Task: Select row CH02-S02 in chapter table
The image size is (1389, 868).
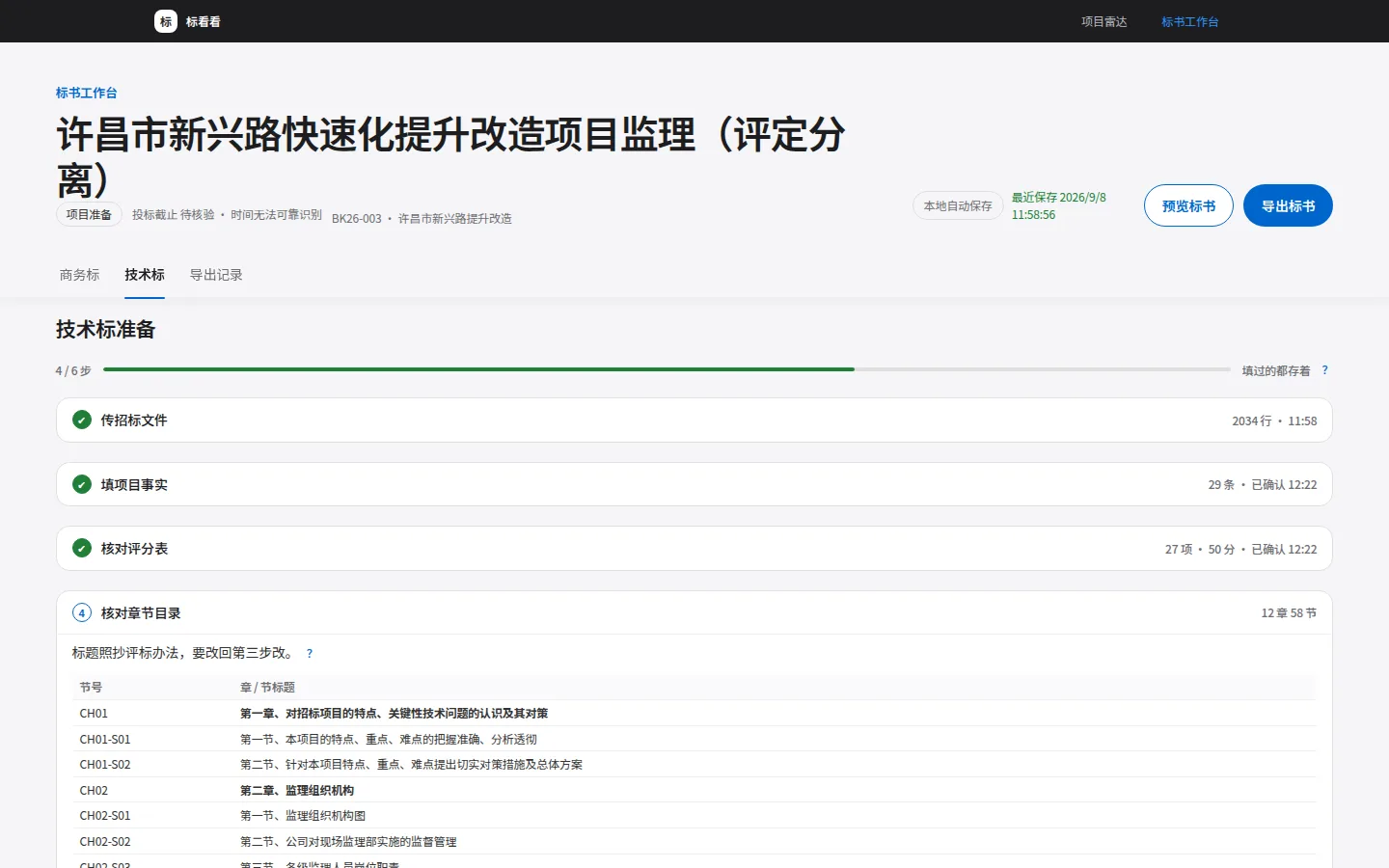Action: (x=694, y=841)
